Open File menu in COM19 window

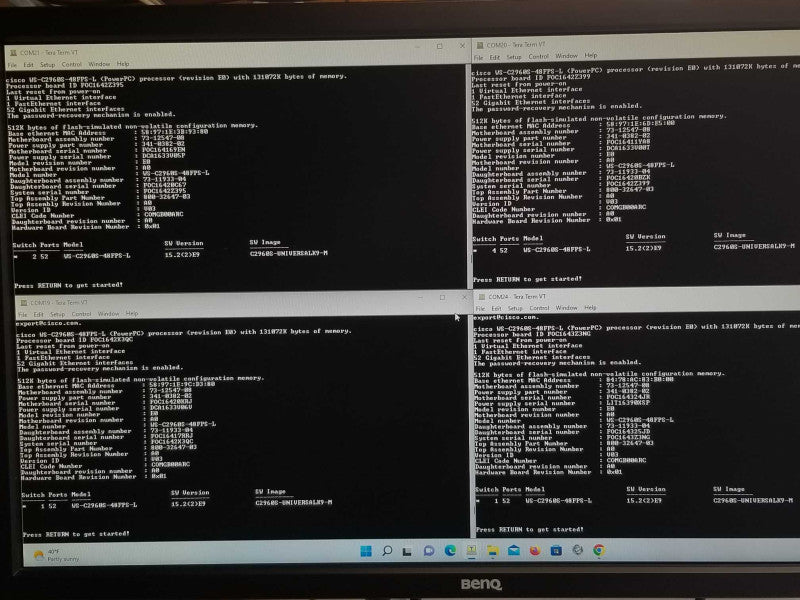pyautogui.click(x=23, y=315)
